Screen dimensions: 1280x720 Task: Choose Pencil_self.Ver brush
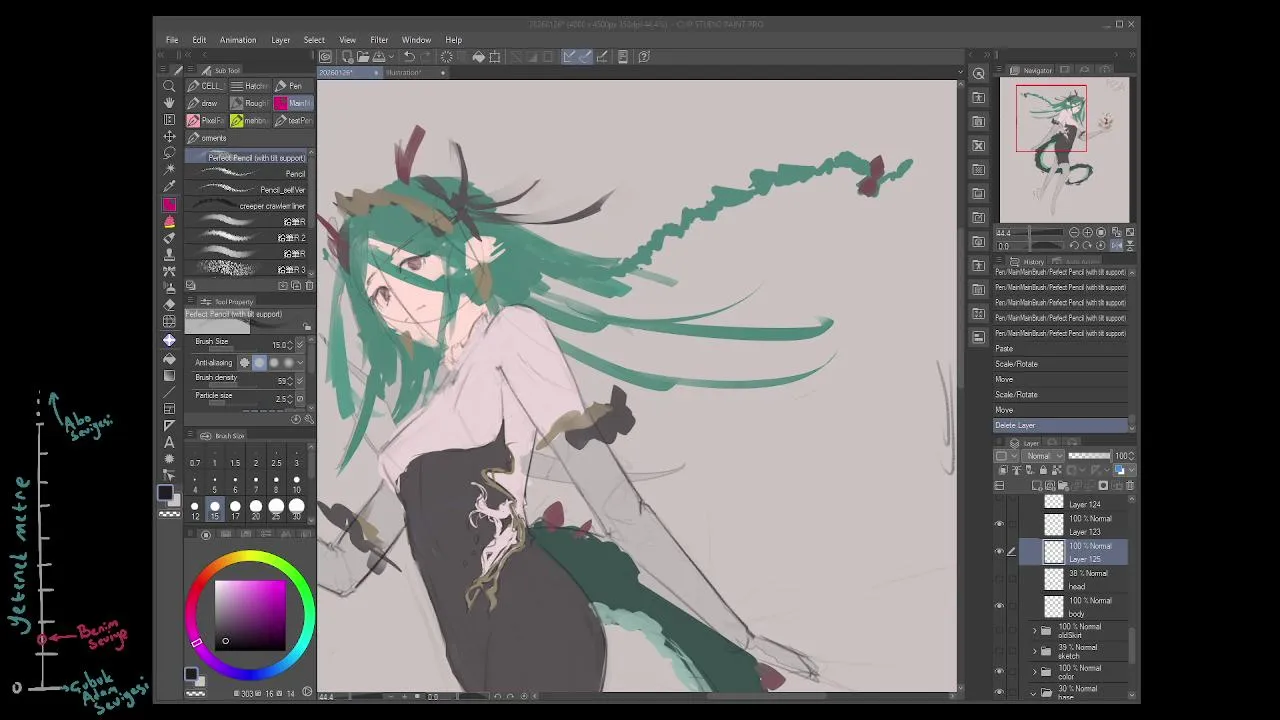[248, 190]
